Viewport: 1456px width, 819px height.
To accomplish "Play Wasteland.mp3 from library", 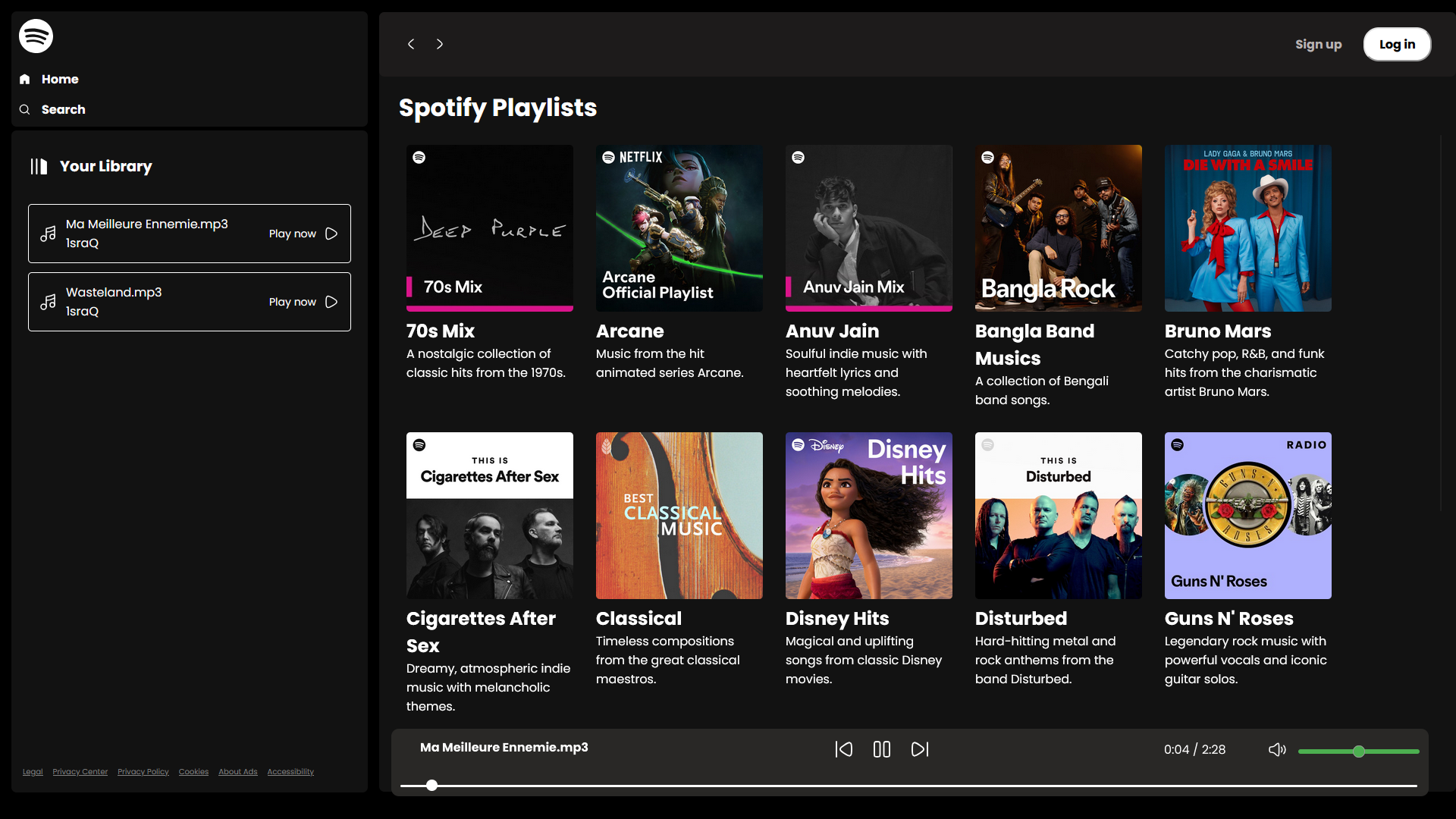I will coord(303,302).
